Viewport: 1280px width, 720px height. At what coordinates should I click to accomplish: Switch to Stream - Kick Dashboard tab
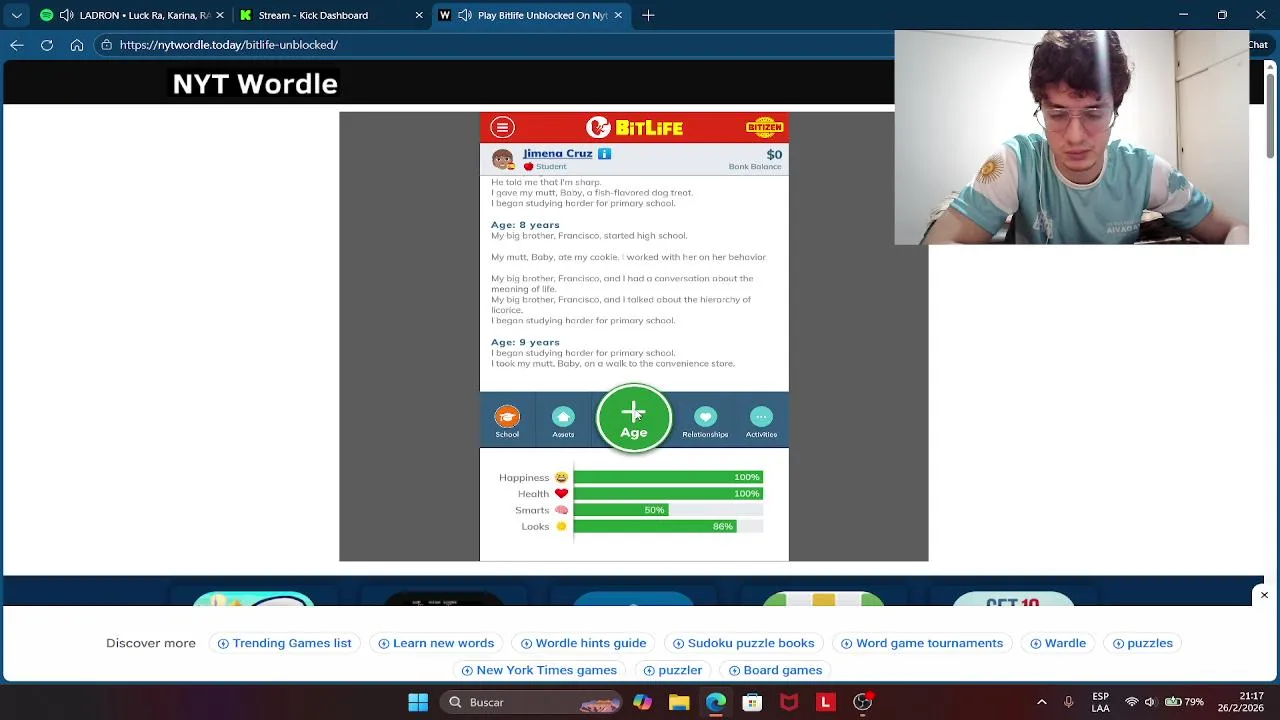(330, 15)
